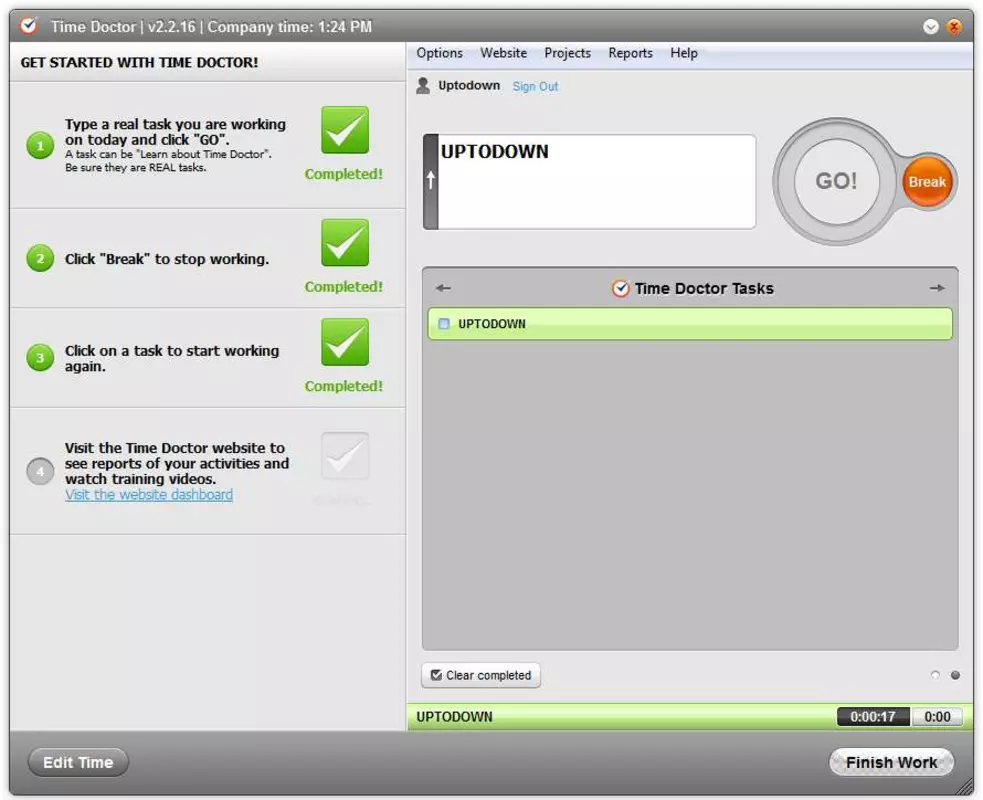Open the Options menu
This screenshot has height=800, width=983.
[439, 53]
